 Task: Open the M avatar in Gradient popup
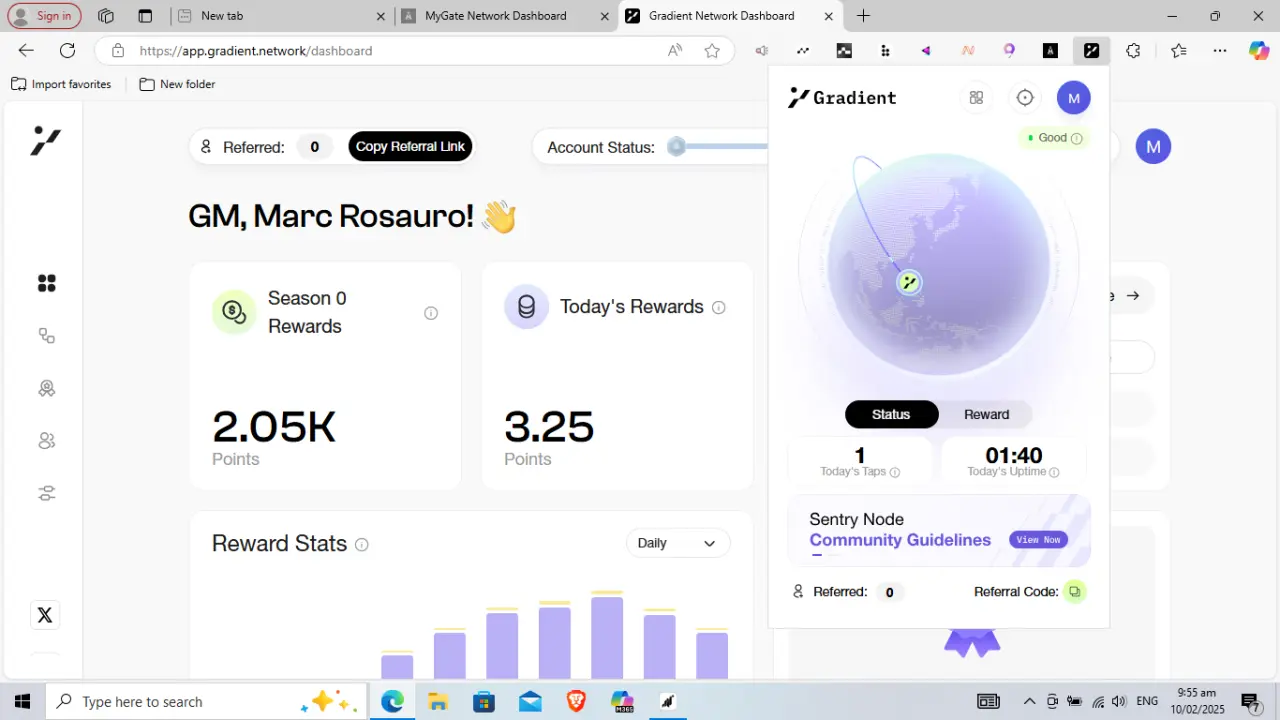pos(1074,97)
